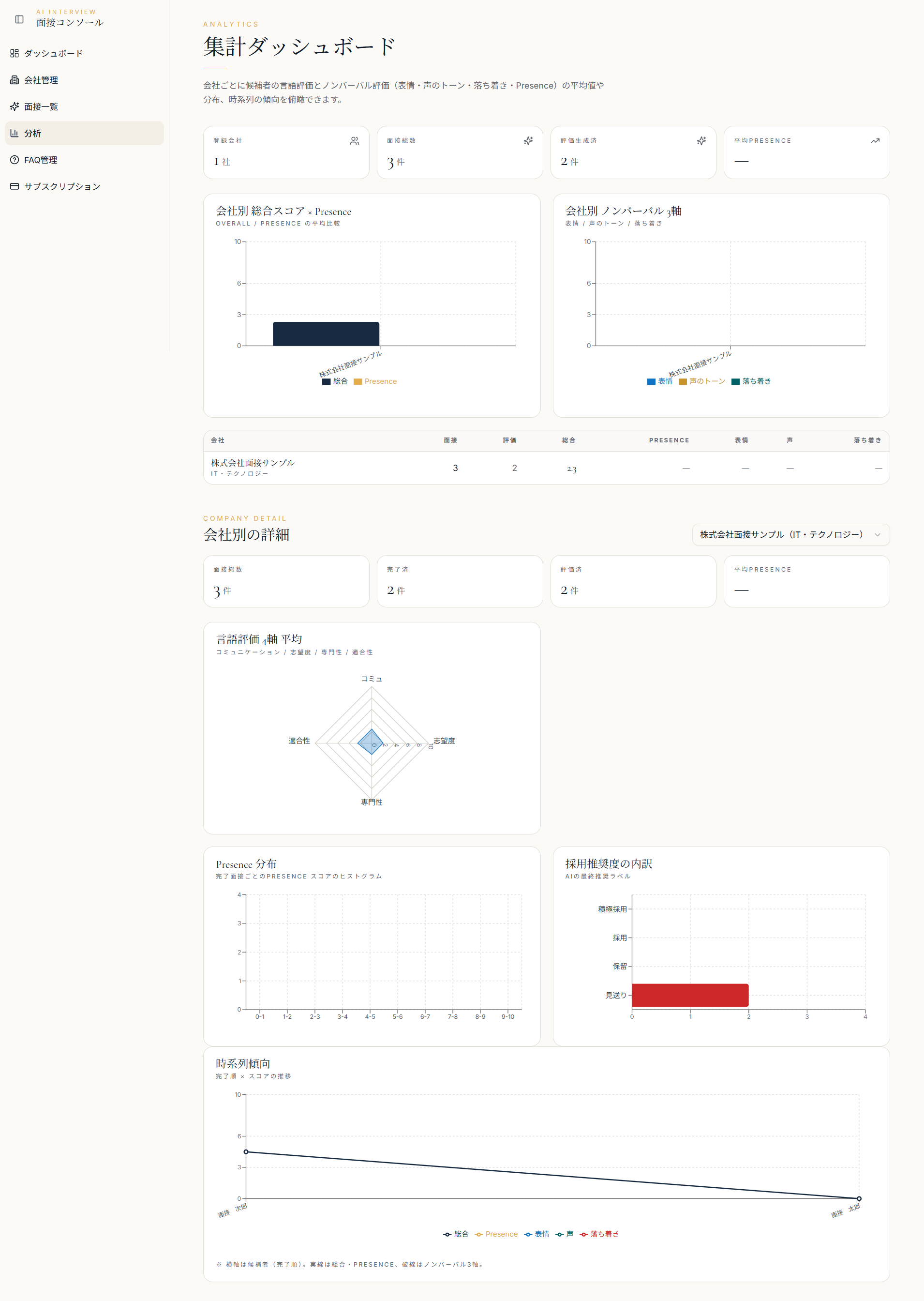Click the Presence legend swatch in bar chart
The width and height of the screenshot is (924, 1301).
(358, 382)
